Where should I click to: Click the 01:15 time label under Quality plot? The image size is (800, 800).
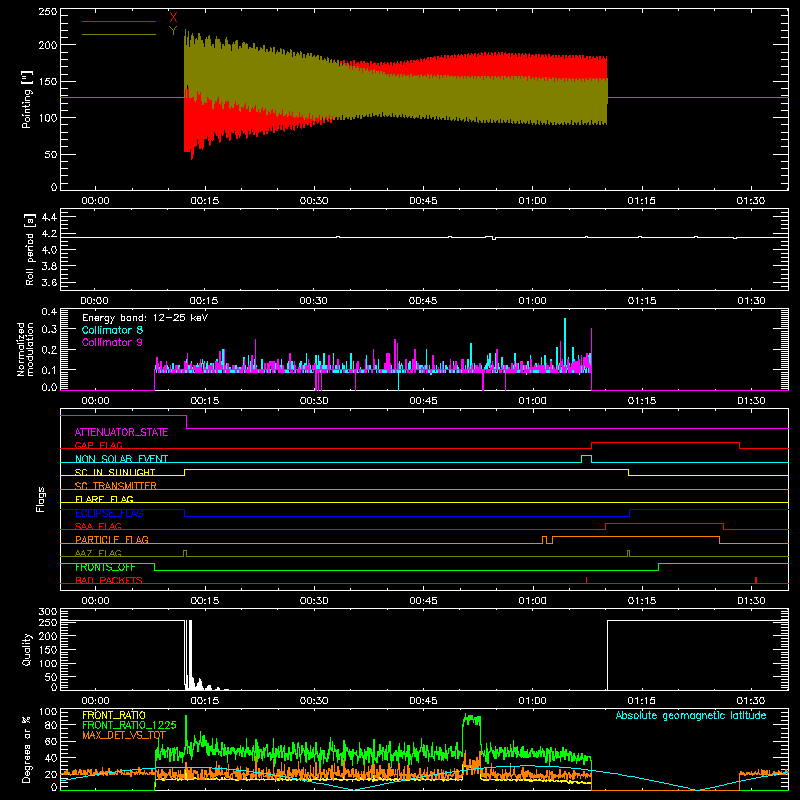pyautogui.click(x=641, y=701)
